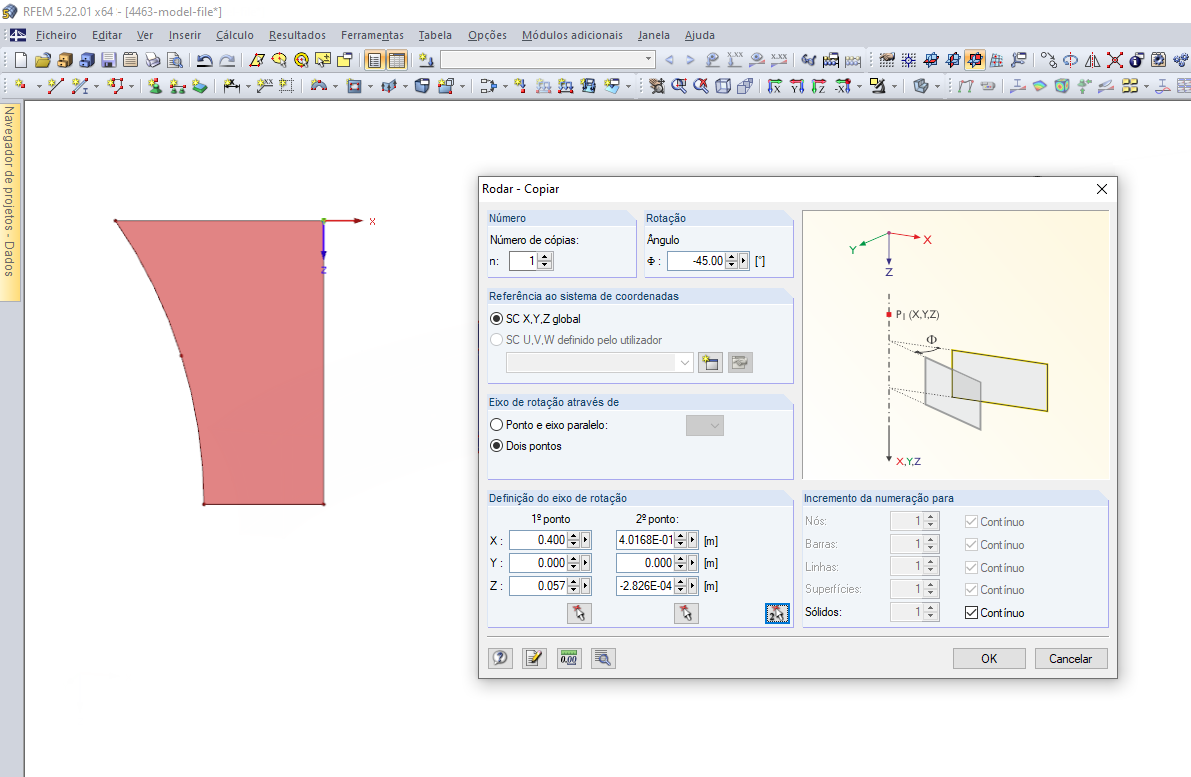
Task: Click the create new coordinate system icon
Action: pyautogui.click(x=710, y=362)
